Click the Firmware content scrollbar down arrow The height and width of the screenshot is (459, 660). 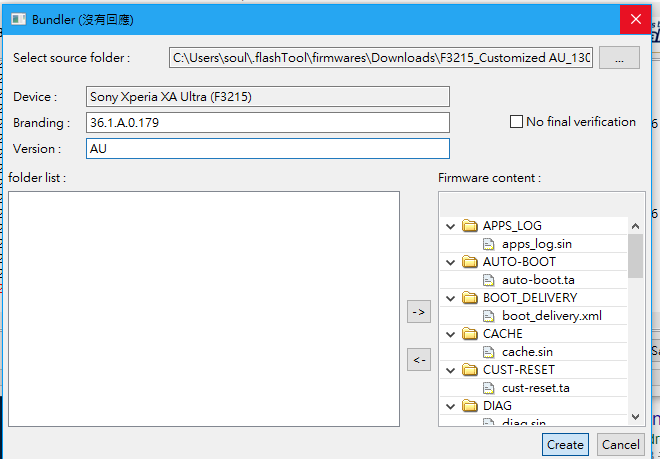(635, 416)
